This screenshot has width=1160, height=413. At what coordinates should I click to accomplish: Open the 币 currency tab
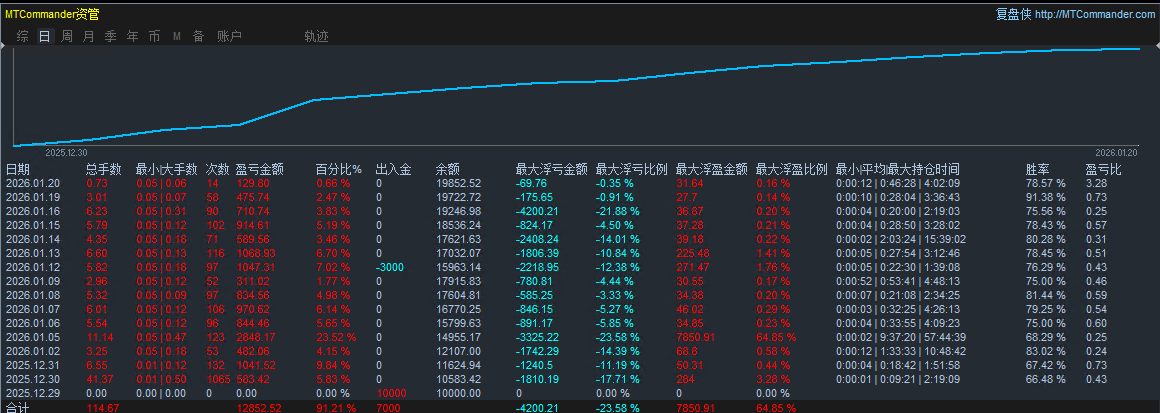(x=154, y=36)
